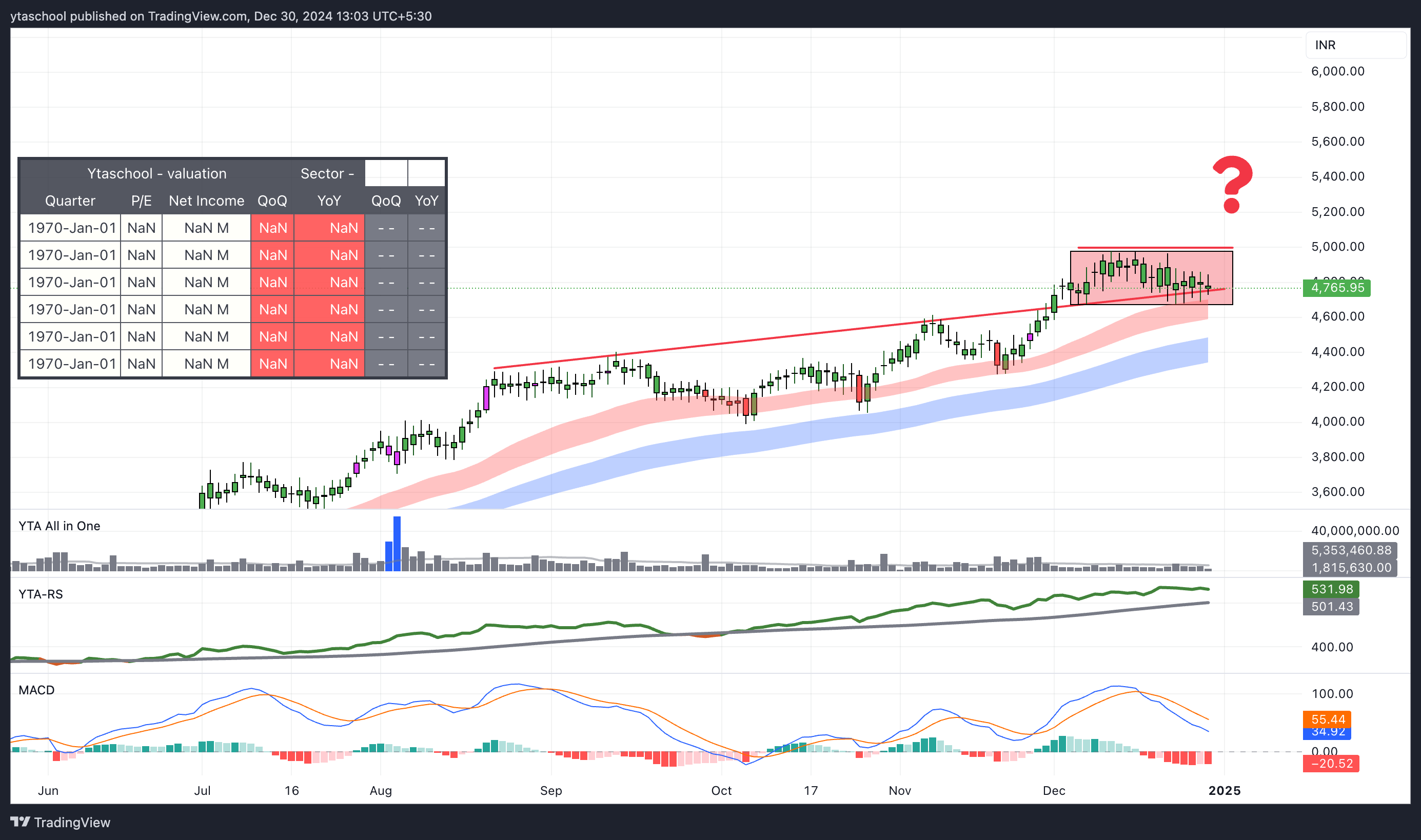This screenshot has width=1421, height=840.
Task: Click the empty white box beside Sector
Action: pyautogui.click(x=386, y=173)
